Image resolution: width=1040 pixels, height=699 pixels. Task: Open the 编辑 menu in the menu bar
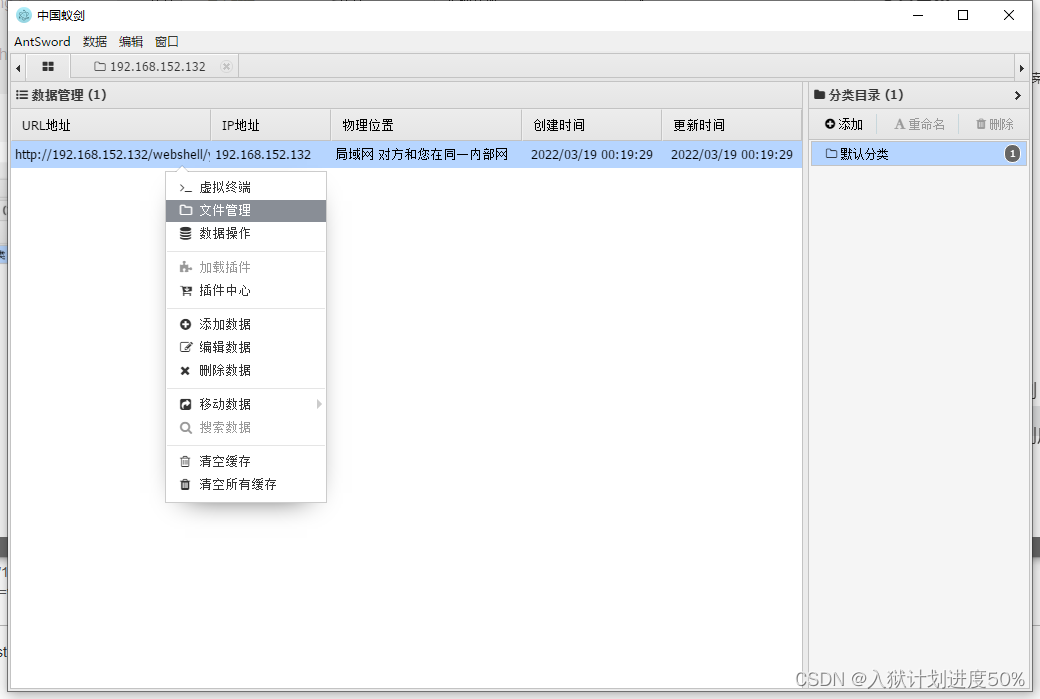(x=131, y=42)
